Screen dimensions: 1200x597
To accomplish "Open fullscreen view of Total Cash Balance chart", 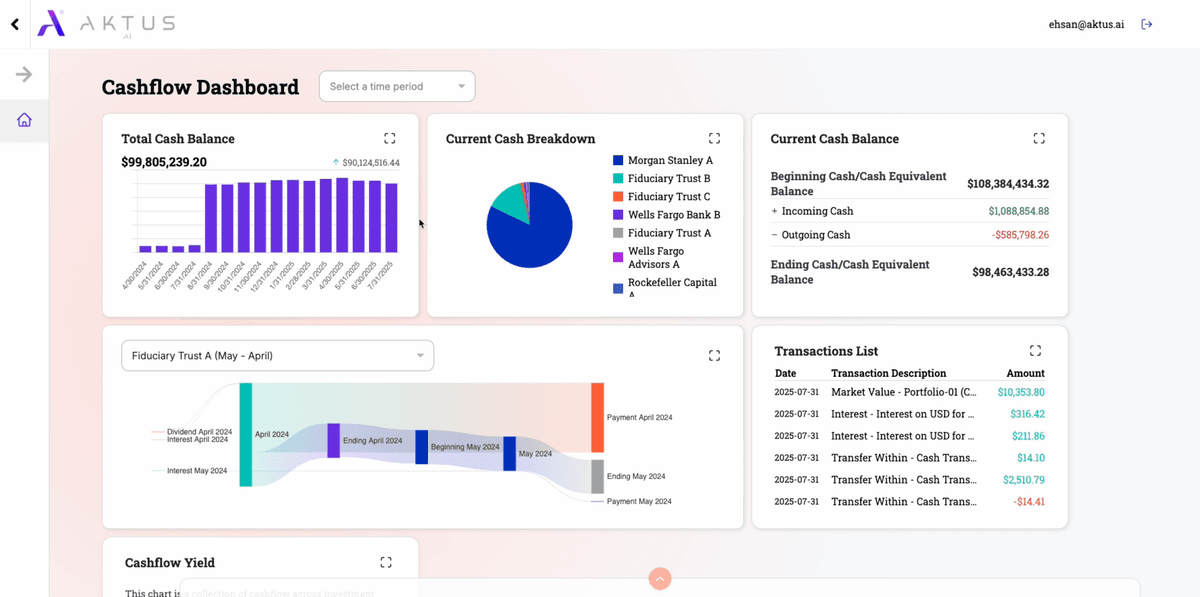I will click(389, 138).
